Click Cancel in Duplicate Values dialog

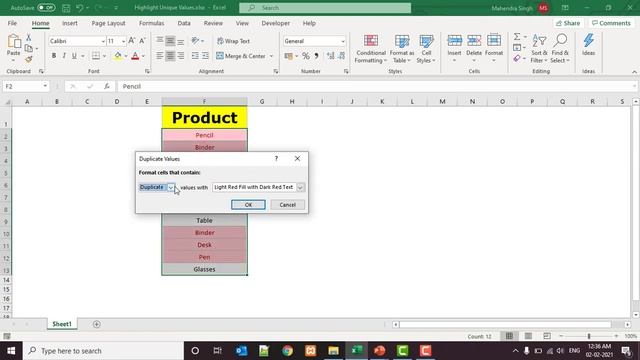(287, 205)
